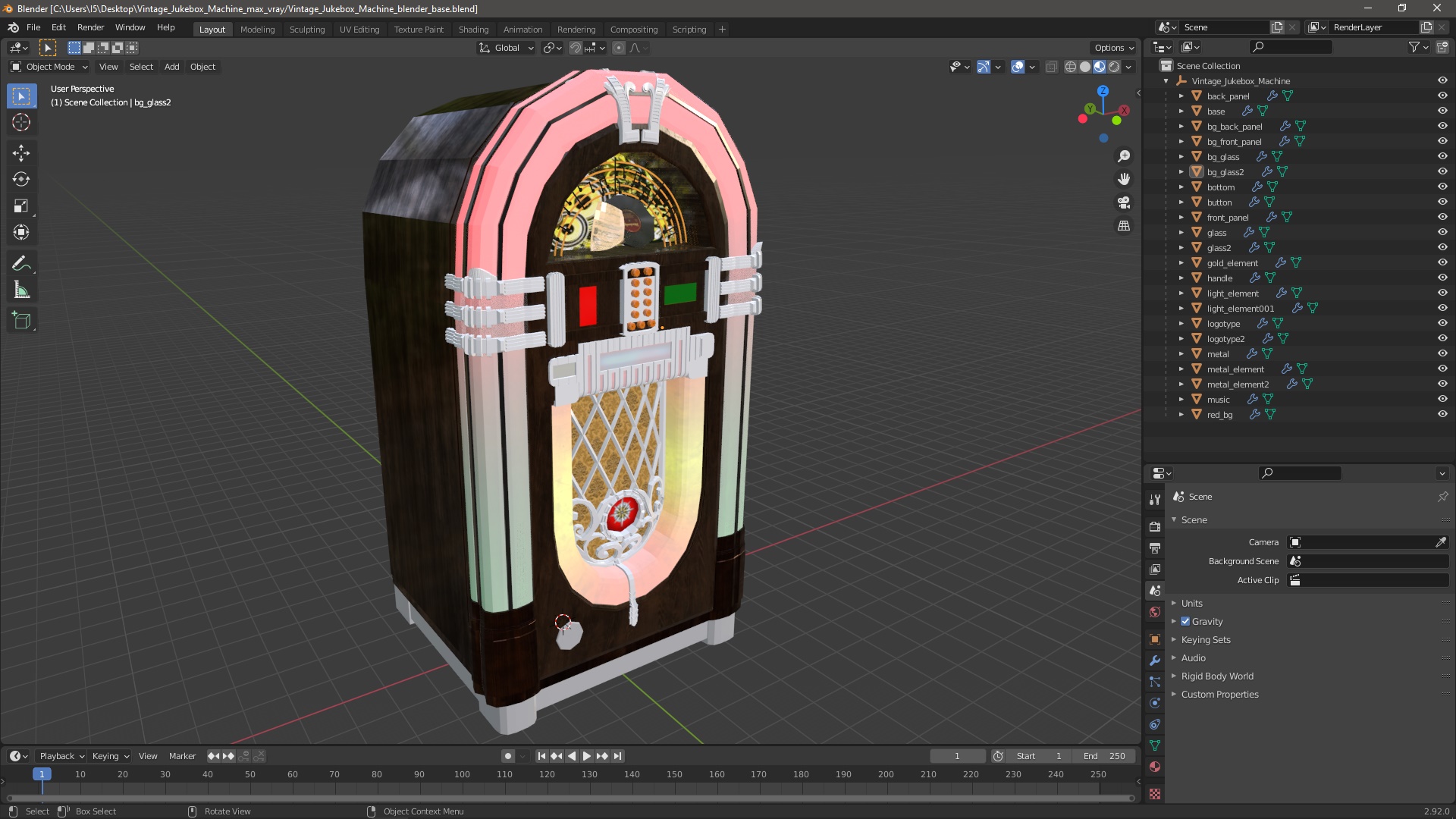Select the Measure tool
Image resolution: width=1456 pixels, height=819 pixels.
tap(21, 290)
